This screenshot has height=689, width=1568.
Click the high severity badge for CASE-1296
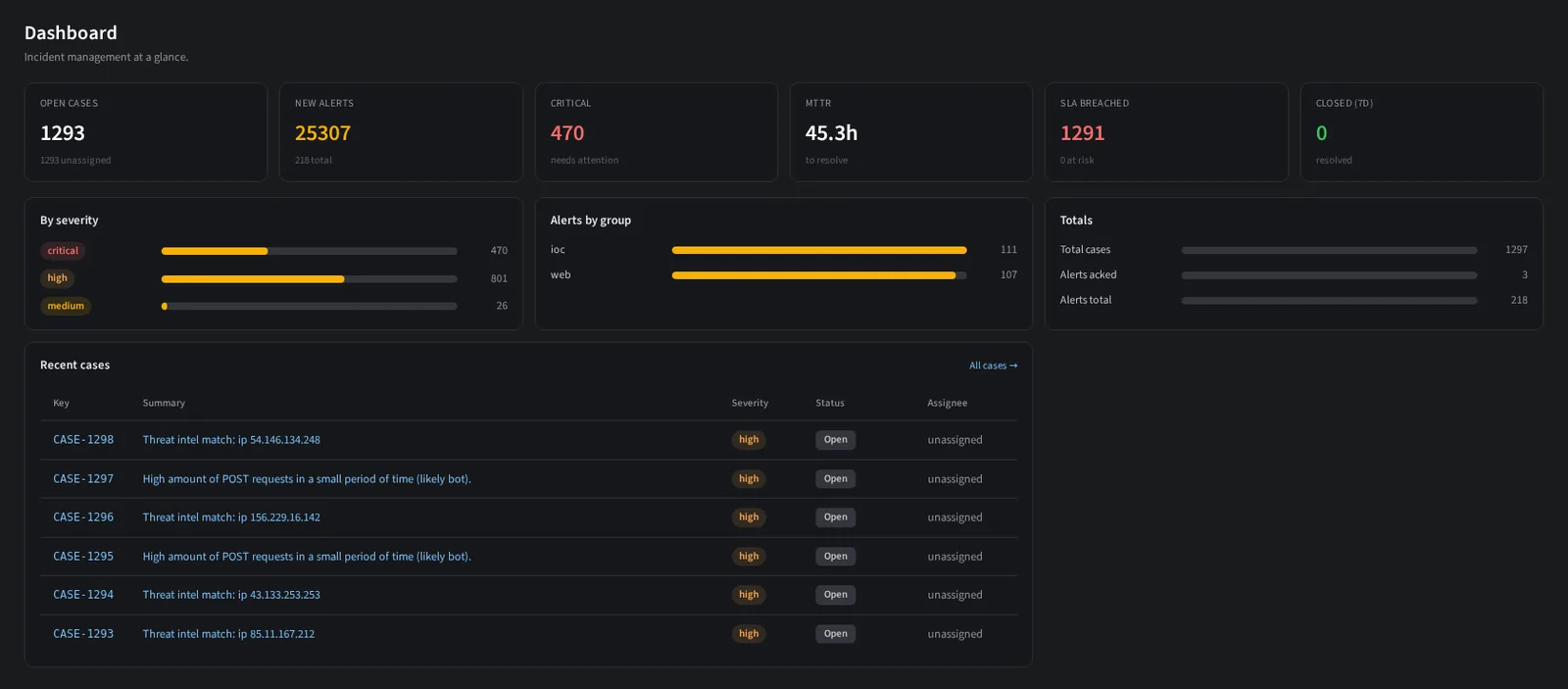coord(749,517)
